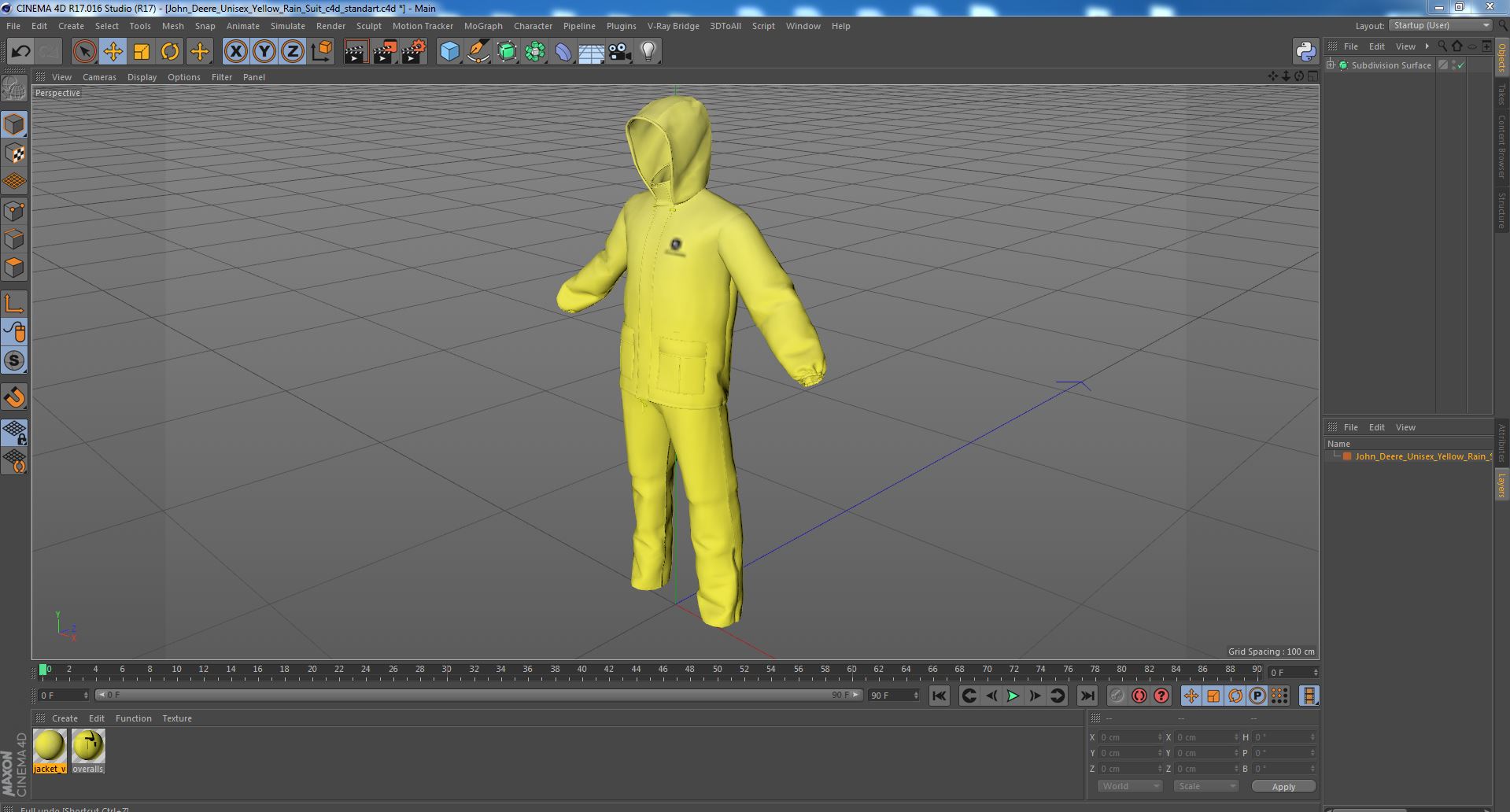Click the end frame field 90 F
Screen dimensions: 1510x812
tap(894, 696)
